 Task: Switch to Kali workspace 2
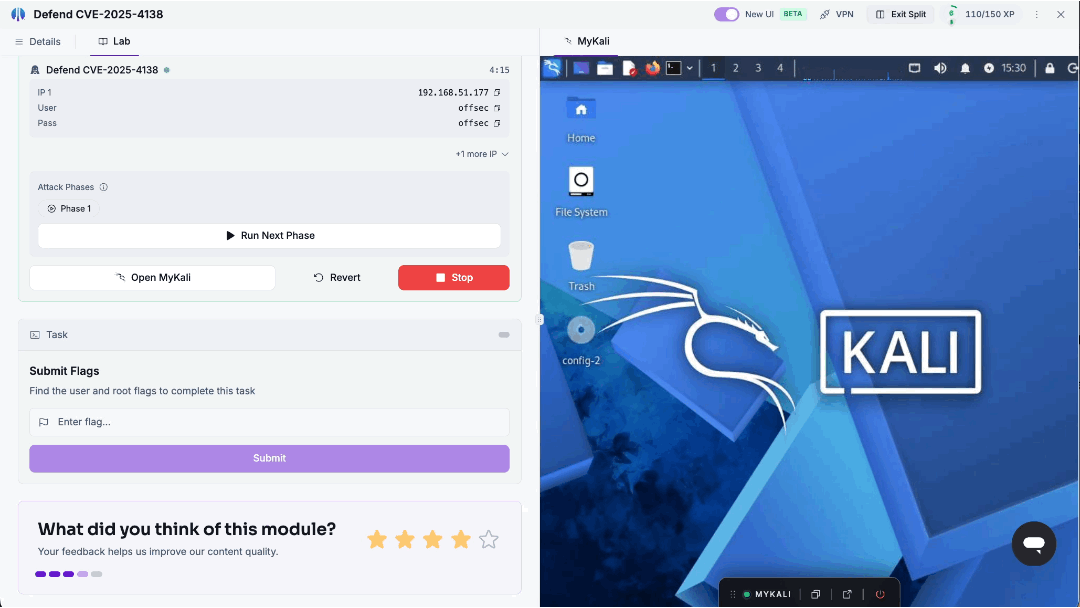(735, 68)
